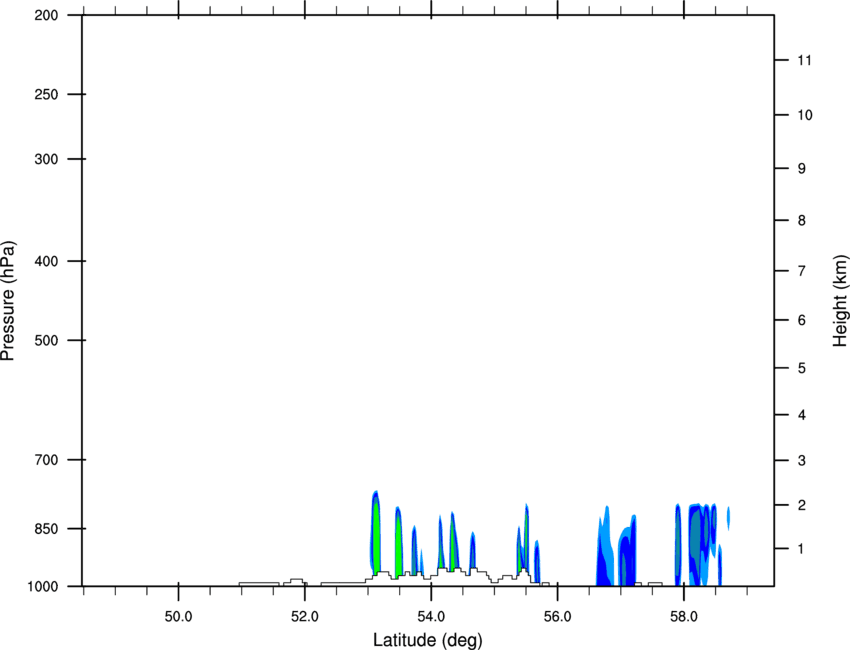This screenshot has width=850, height=650.
Task: Click the 700 pressure tick label
Action: coord(46,460)
